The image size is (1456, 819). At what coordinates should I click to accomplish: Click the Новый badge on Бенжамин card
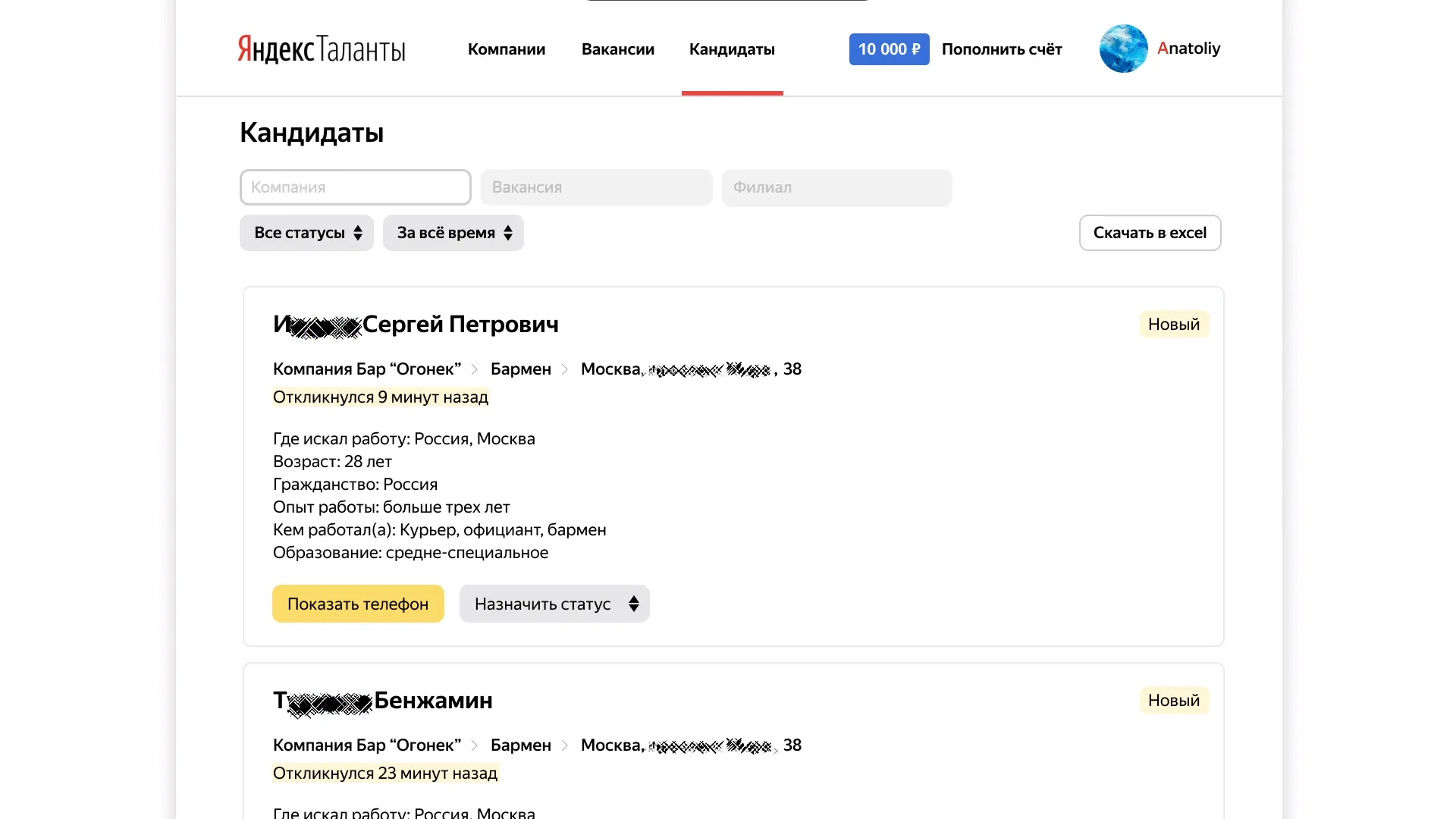pos(1174,700)
